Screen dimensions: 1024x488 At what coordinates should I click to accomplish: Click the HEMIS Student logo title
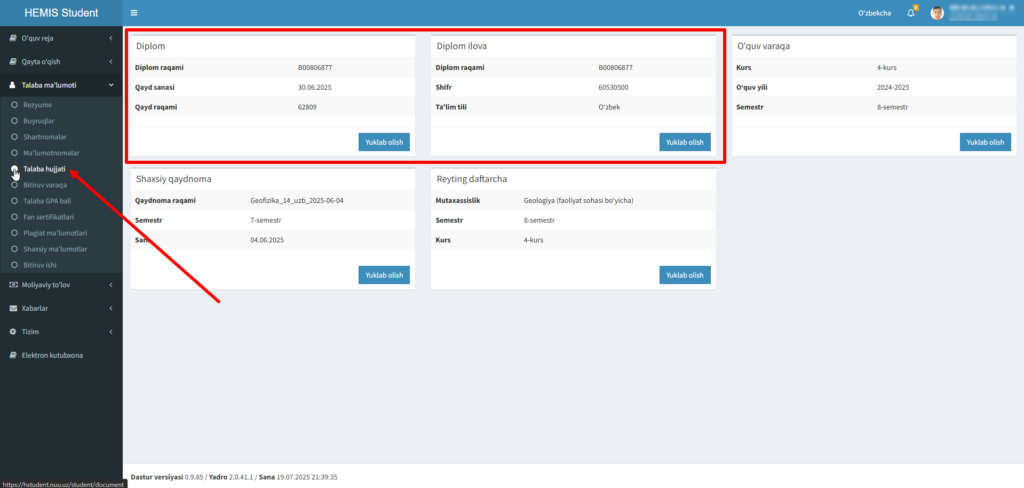(61, 13)
